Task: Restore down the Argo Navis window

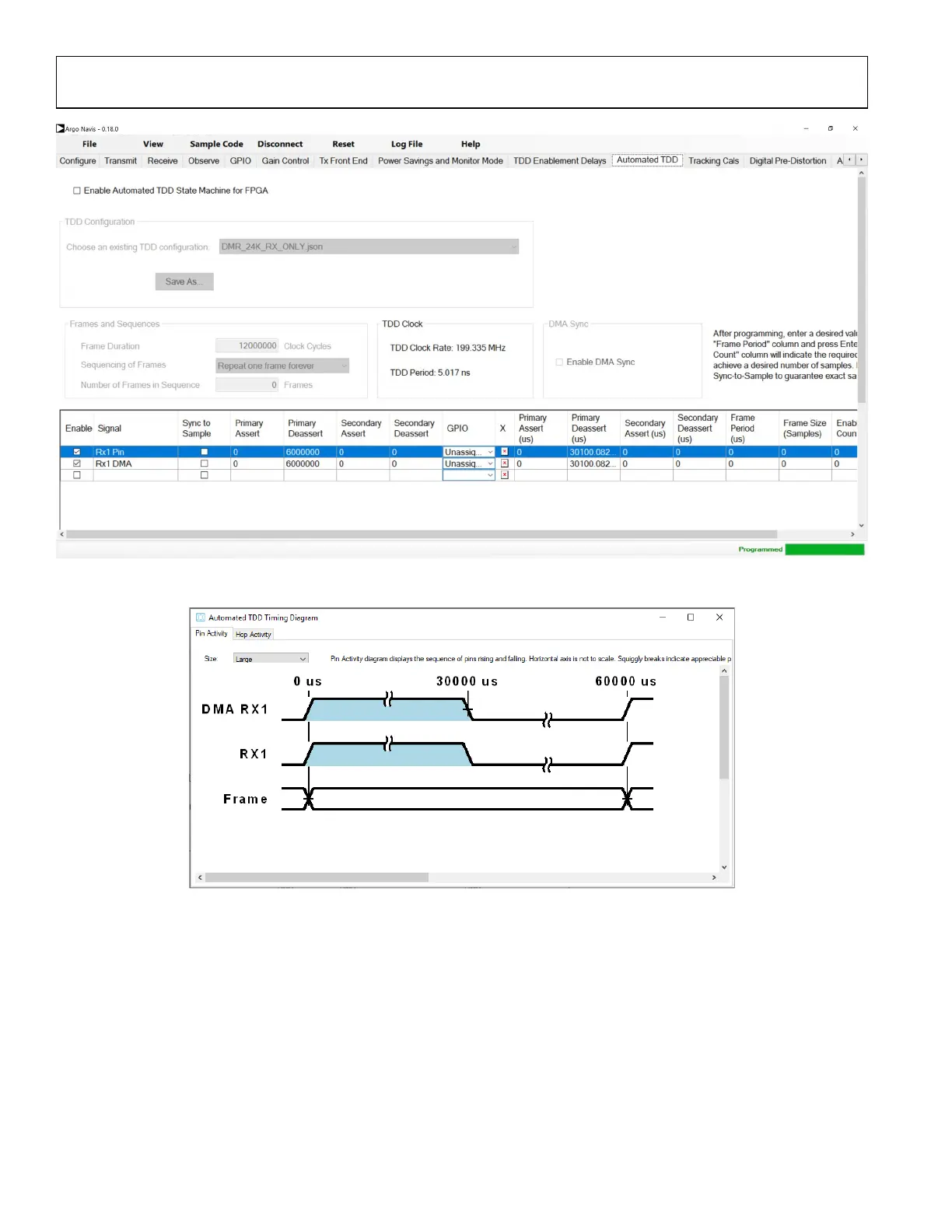Action: click(831, 129)
